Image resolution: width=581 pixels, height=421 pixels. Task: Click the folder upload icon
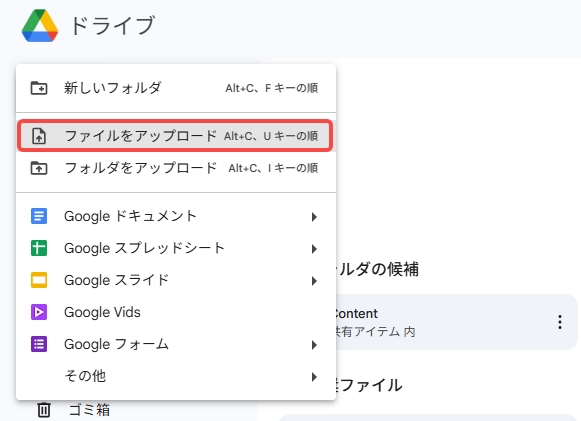(39, 168)
